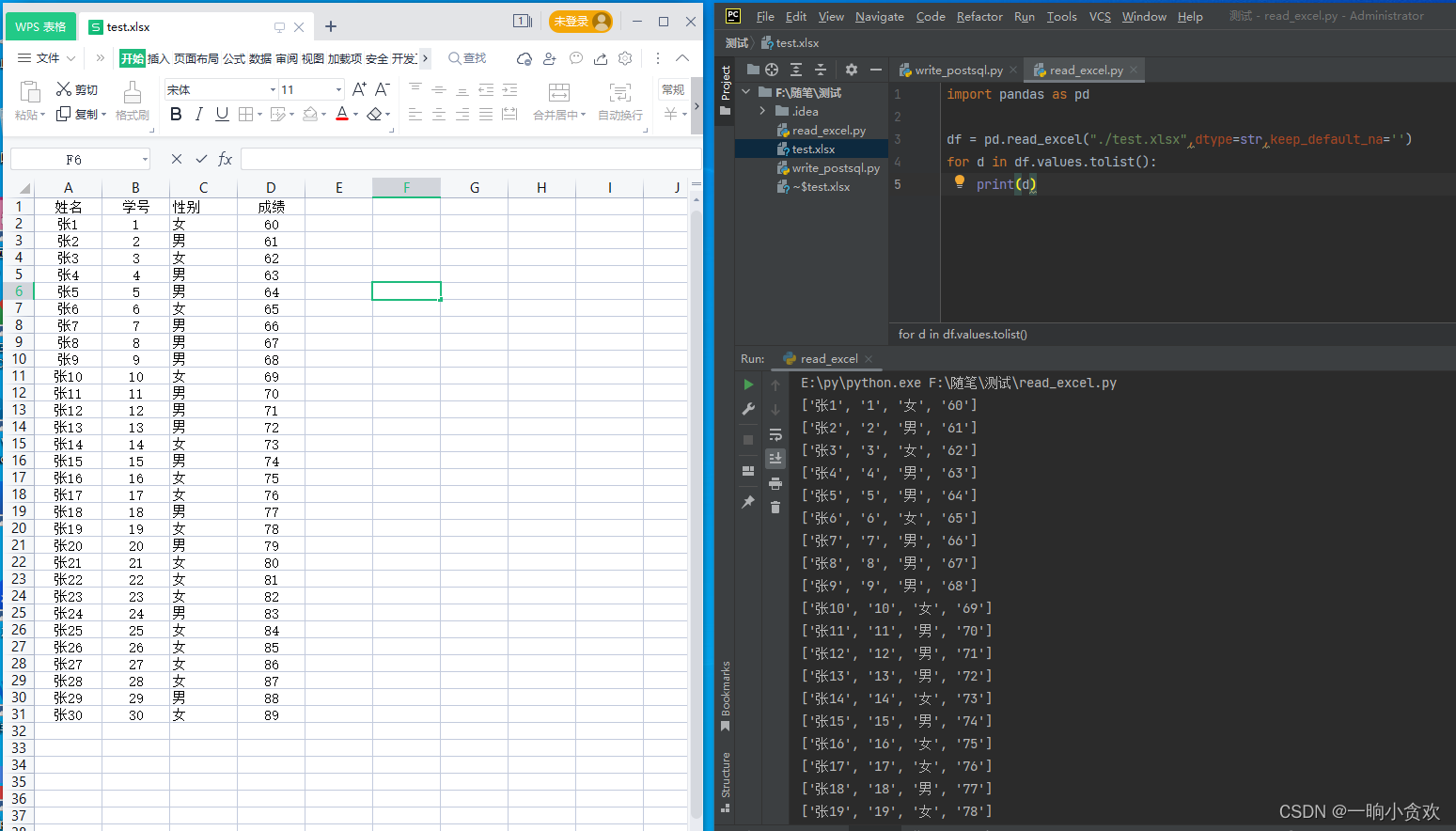This screenshot has height=831, width=1456.
Task: Open the Refactor menu in PyCharm
Action: (979, 16)
